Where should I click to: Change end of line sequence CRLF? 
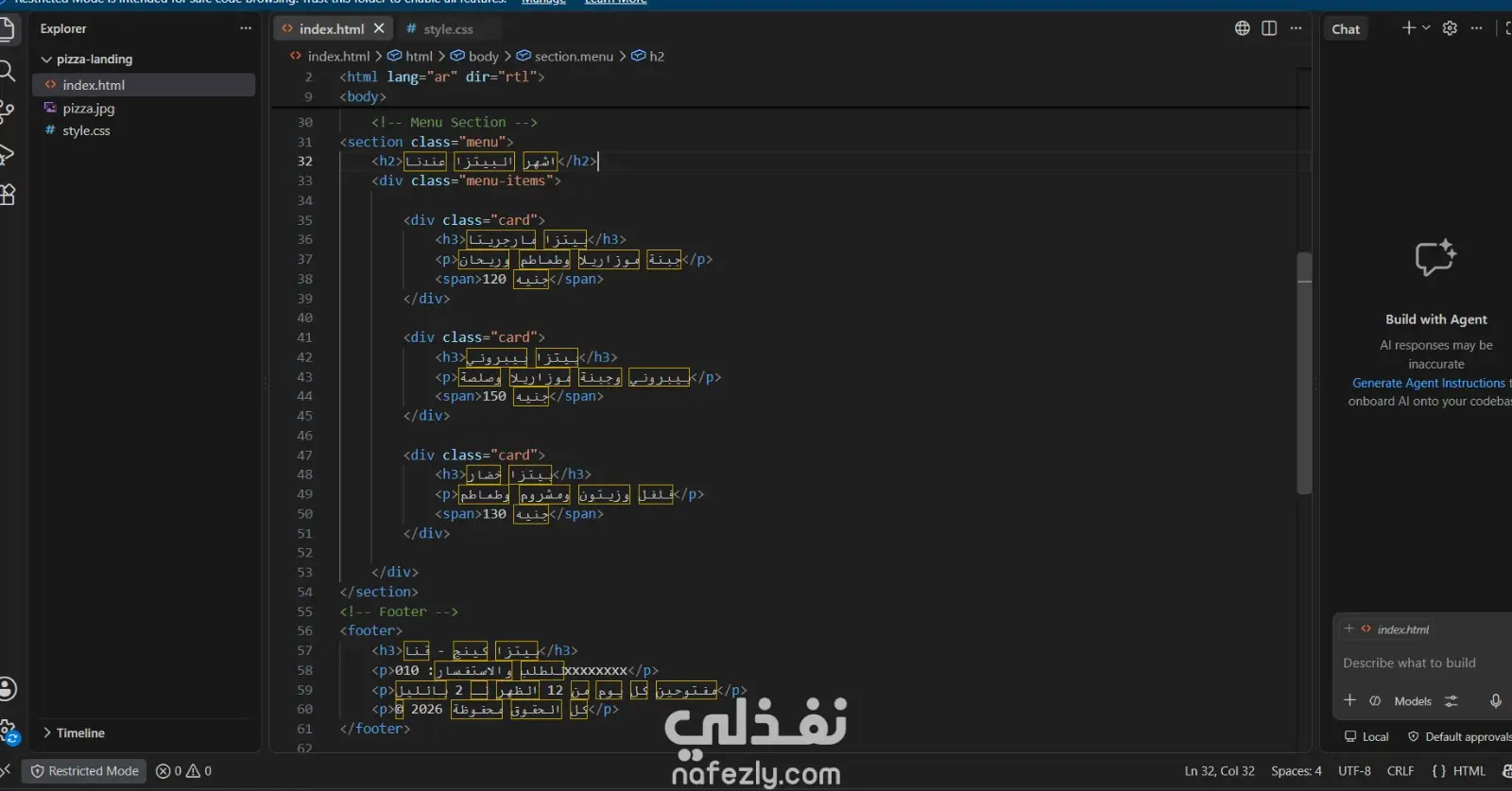click(1400, 771)
